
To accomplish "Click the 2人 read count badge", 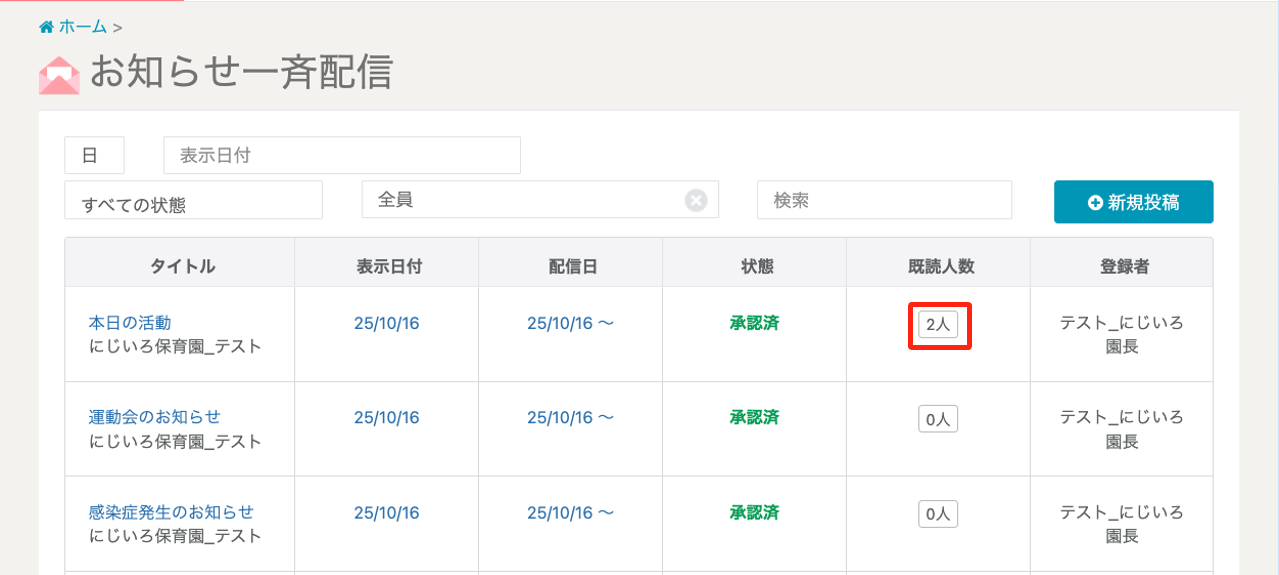I will click(x=938, y=325).
